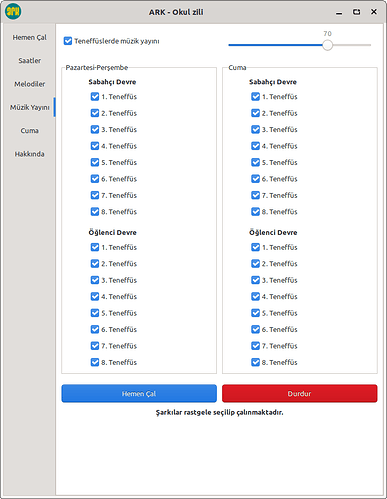387x499 pixels.
Task: Minimize the ARK window
Action: (x=339, y=12)
